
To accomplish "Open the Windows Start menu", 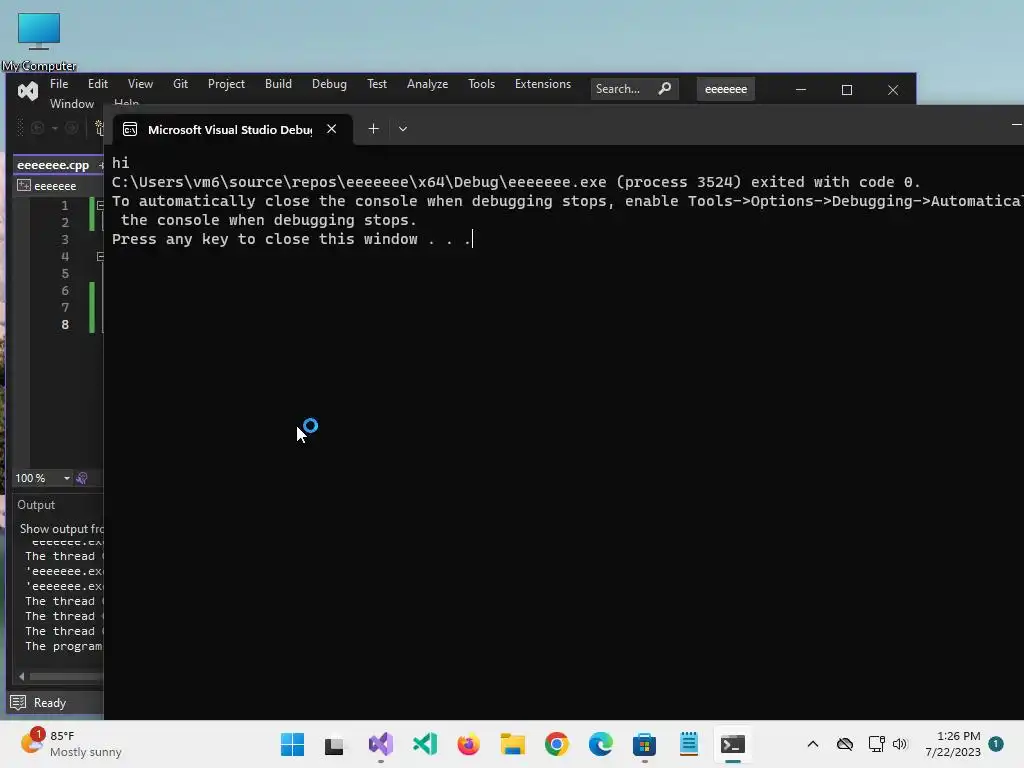I will point(292,744).
